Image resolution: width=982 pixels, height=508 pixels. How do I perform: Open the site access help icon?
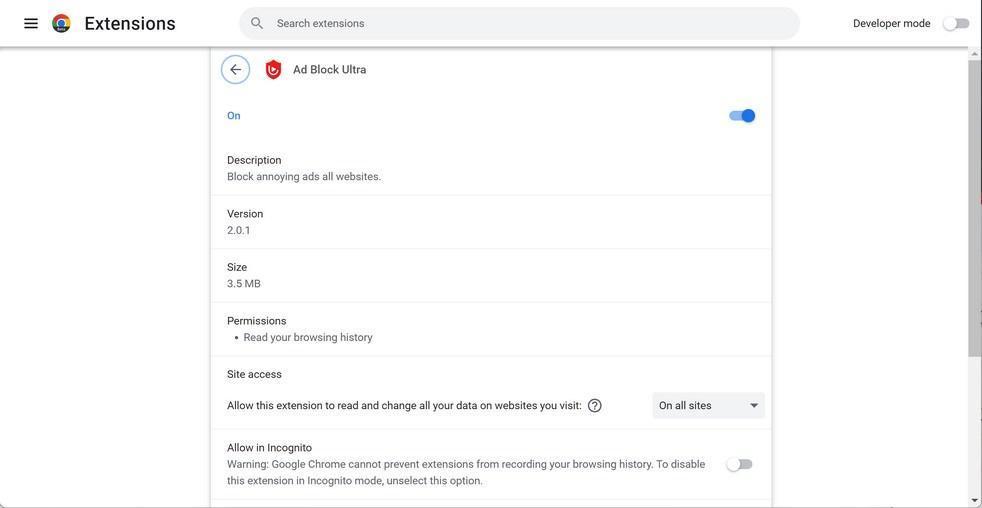point(595,406)
